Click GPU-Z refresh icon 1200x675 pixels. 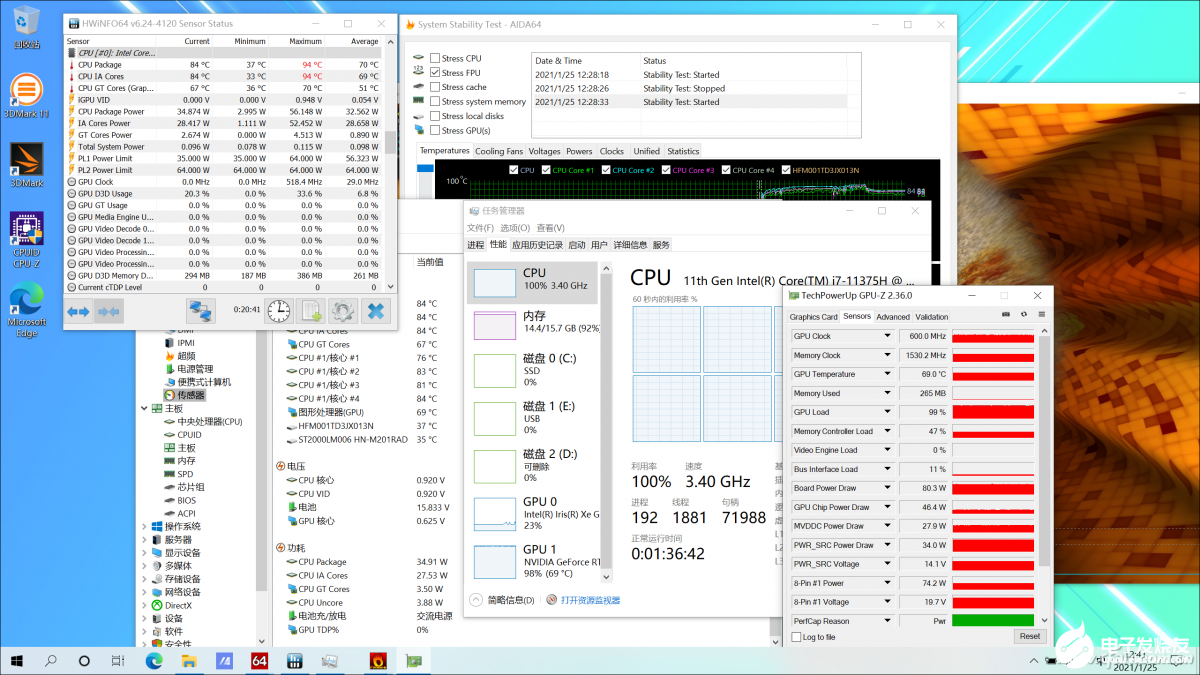point(1023,315)
